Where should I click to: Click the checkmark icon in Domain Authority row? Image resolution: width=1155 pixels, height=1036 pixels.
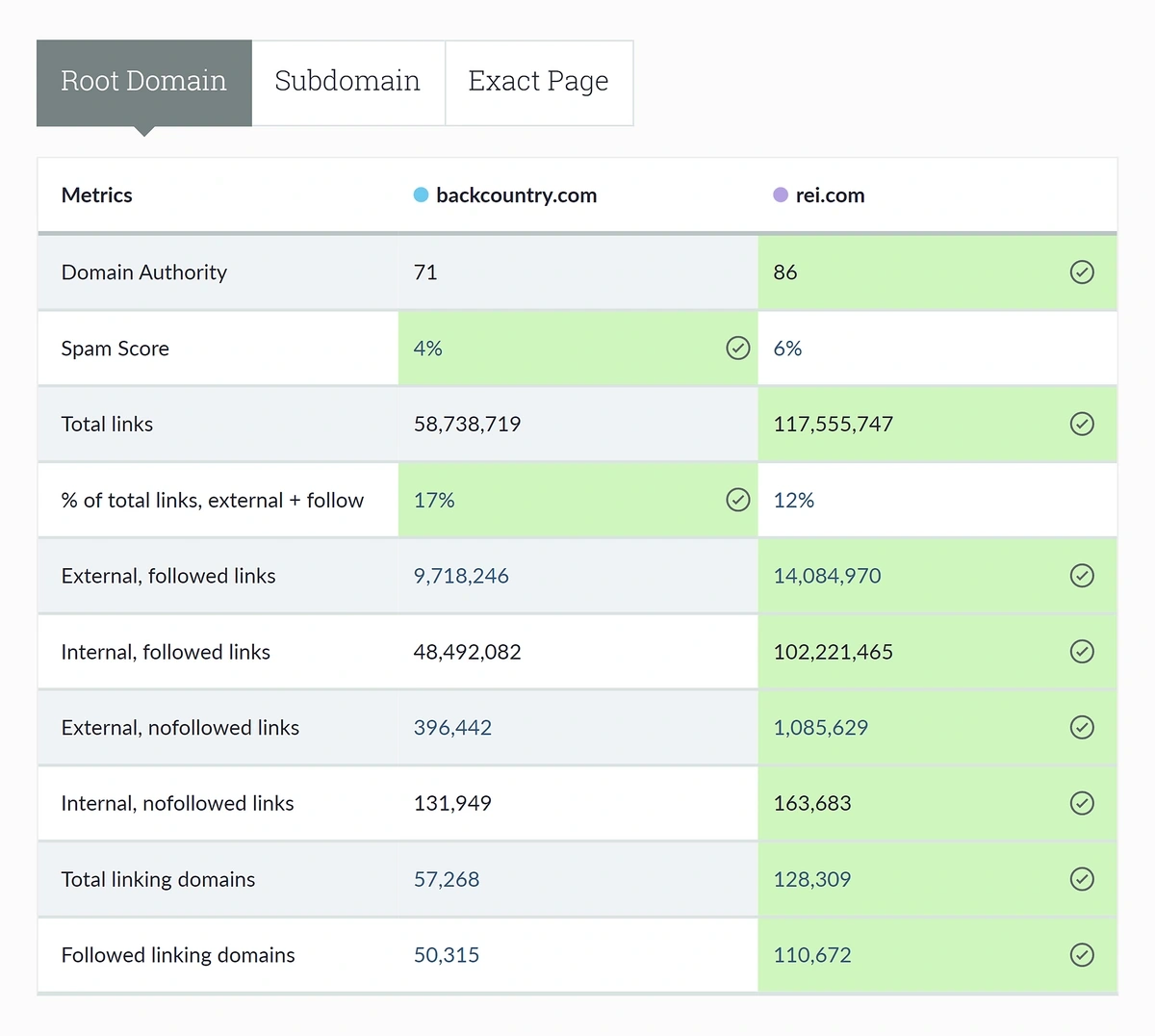pyautogui.click(x=1082, y=272)
